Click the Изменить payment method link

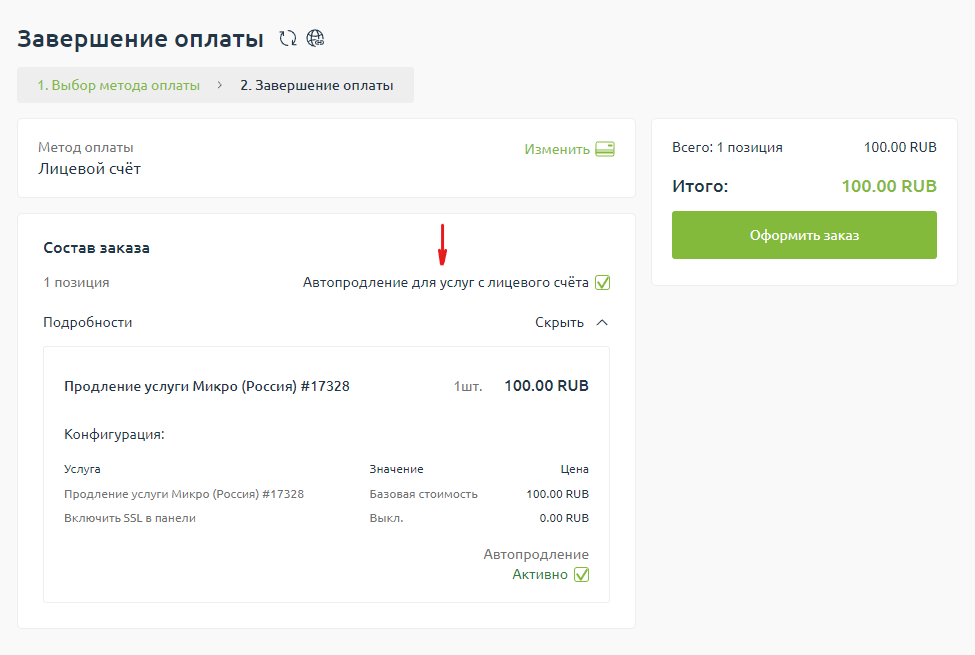pos(557,149)
